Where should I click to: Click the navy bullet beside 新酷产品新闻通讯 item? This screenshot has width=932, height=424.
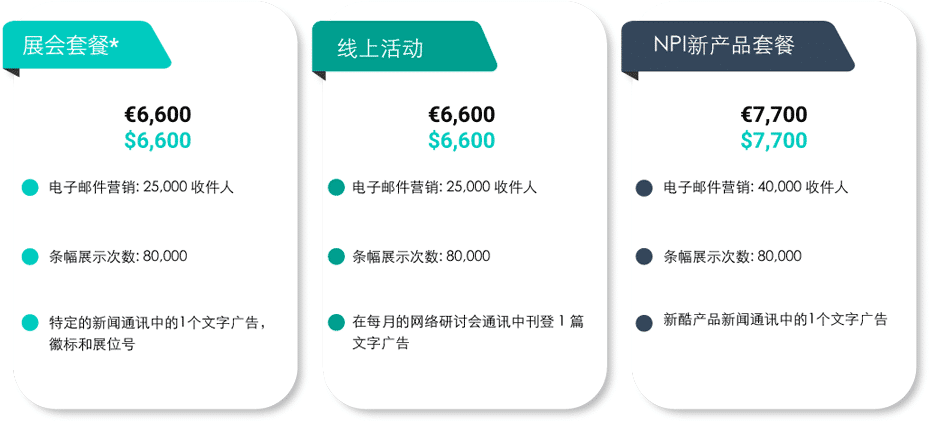(644, 323)
